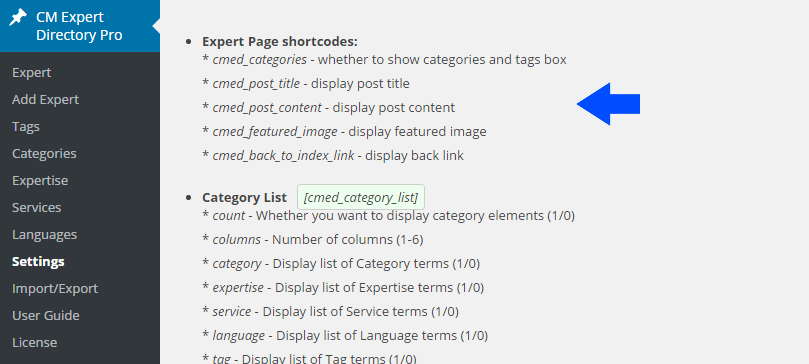Open the Expert submenu item

click(x=31, y=73)
